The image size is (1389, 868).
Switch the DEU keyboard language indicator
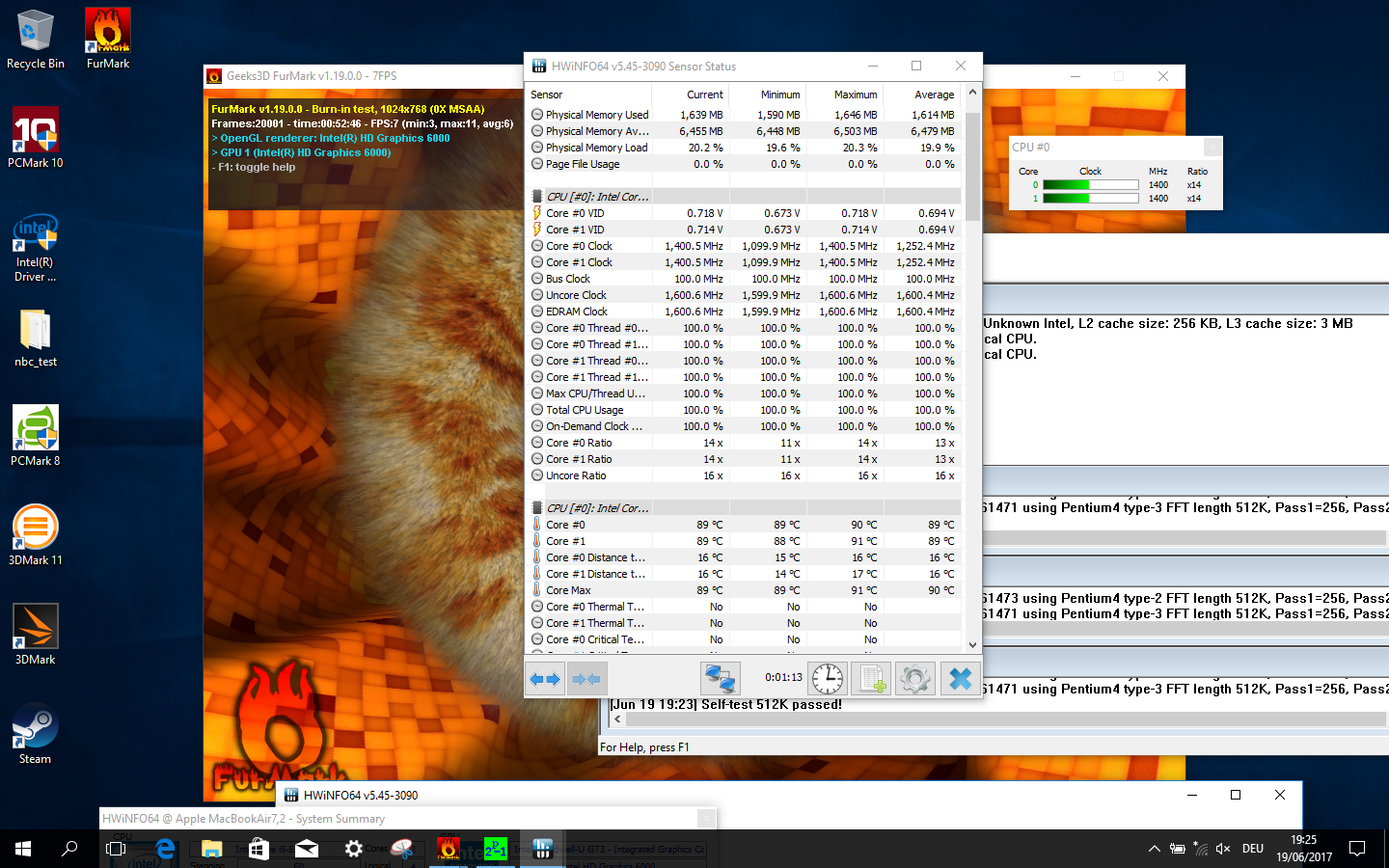click(x=1253, y=849)
